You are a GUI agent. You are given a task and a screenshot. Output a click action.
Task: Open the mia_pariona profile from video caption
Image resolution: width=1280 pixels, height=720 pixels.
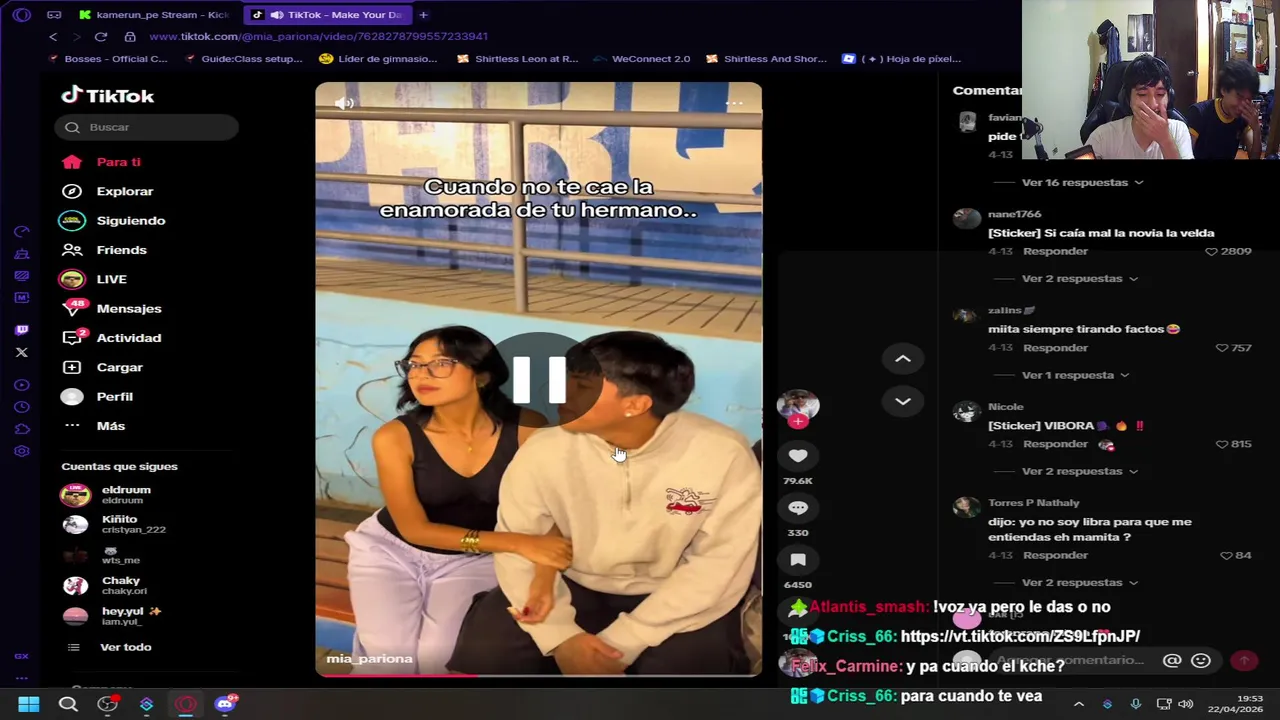[369, 659]
